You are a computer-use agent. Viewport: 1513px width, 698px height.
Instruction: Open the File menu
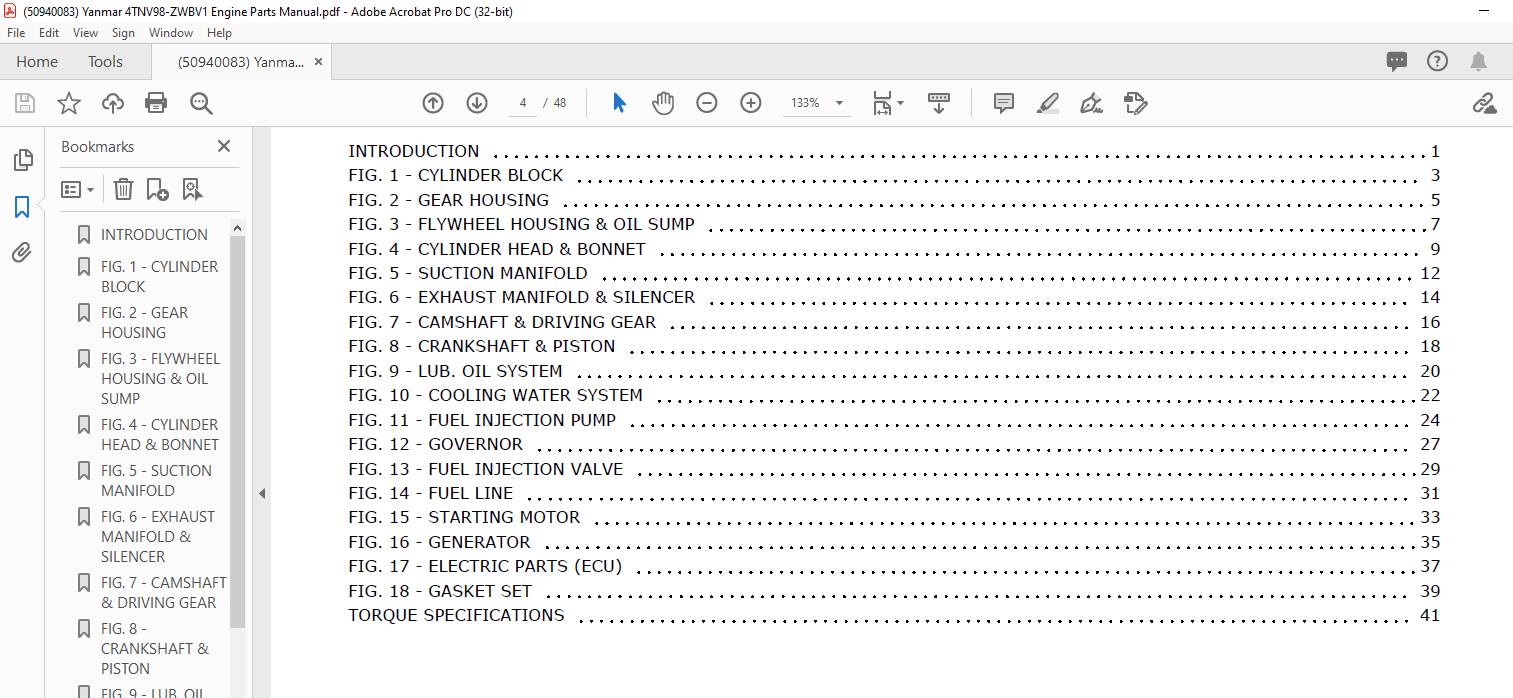click(16, 33)
